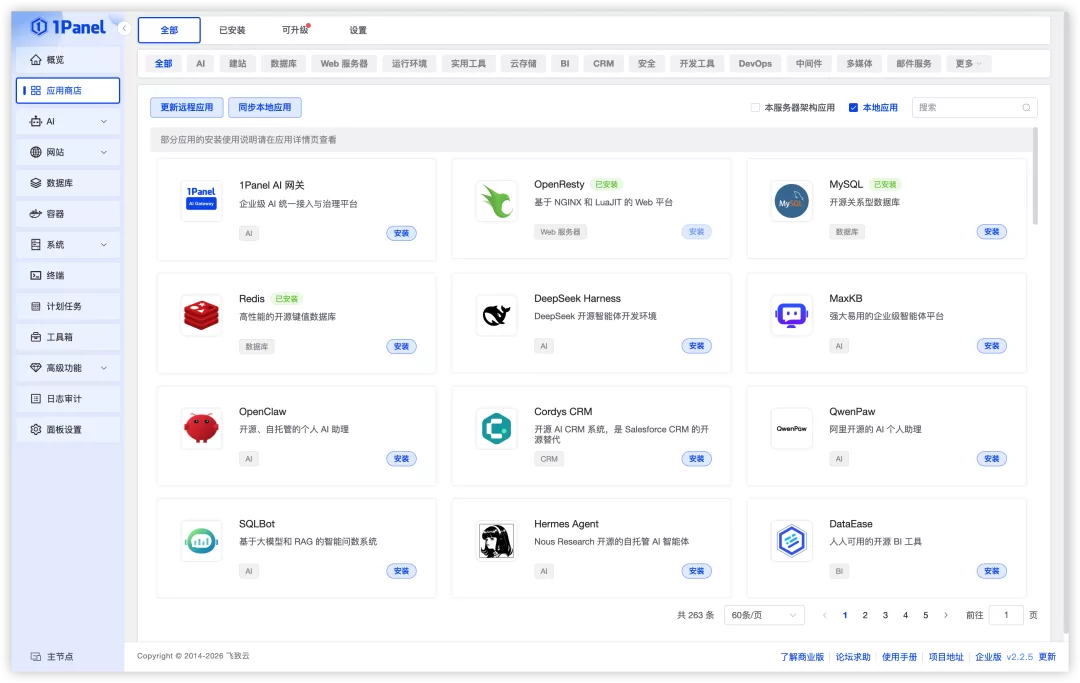Expand the 网站 sidebar menu chevron
This screenshot has width=1080, height=683.
104,152
